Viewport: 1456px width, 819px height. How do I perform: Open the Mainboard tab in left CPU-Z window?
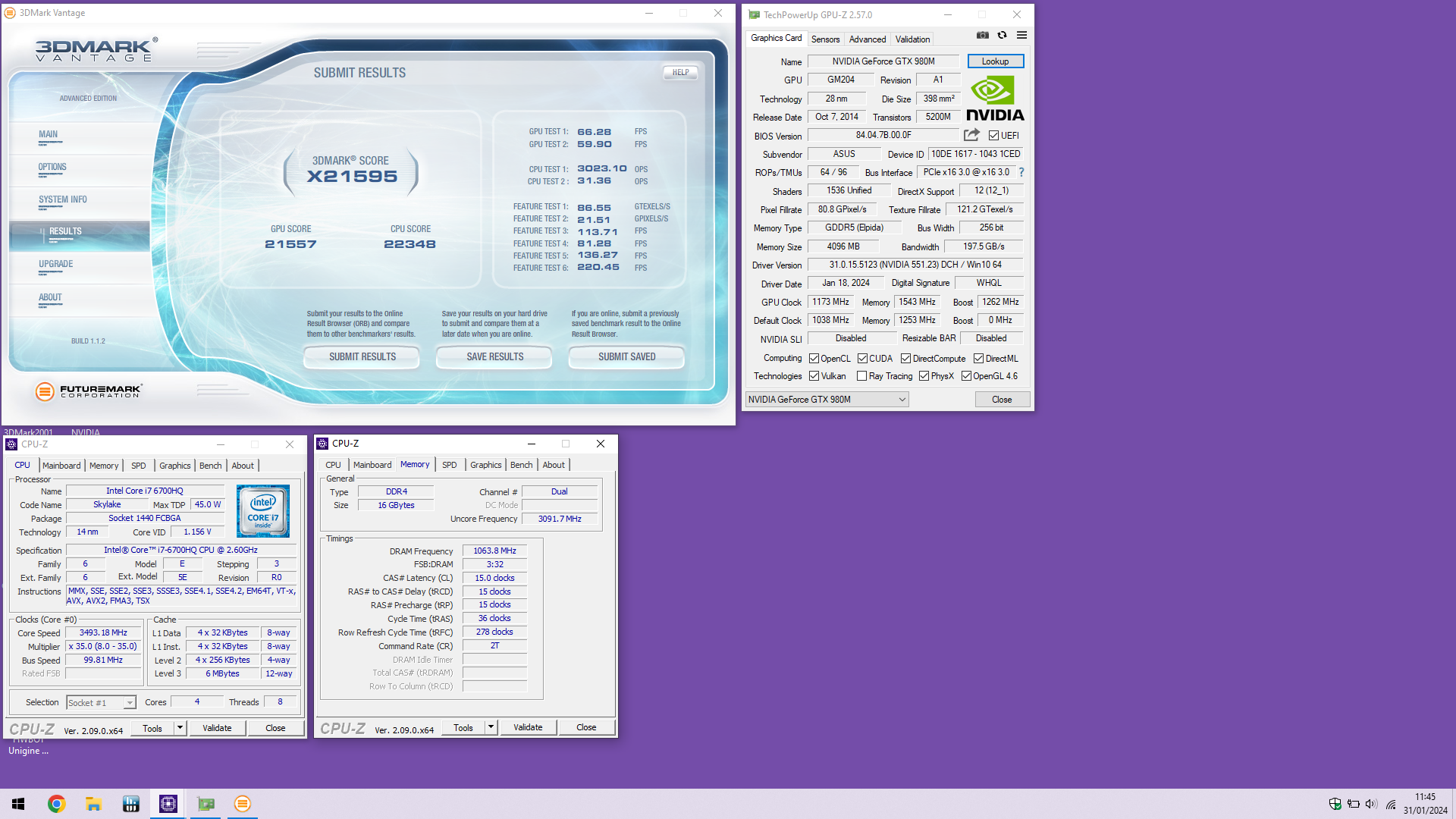61,466
